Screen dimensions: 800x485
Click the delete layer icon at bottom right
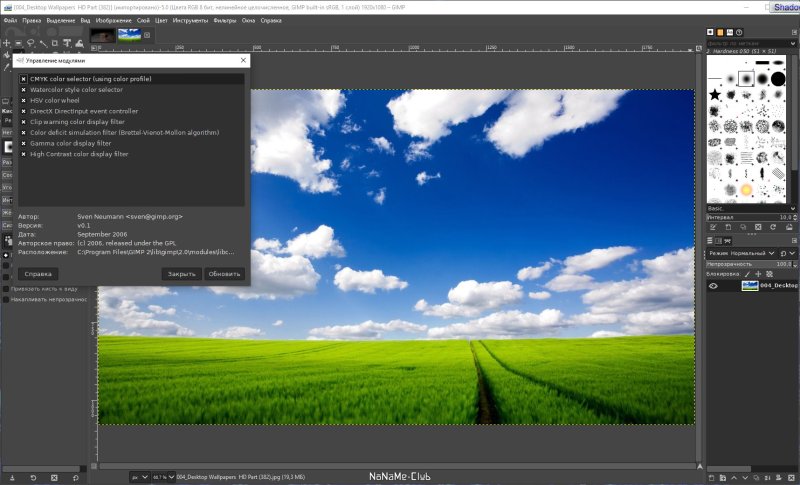791,478
